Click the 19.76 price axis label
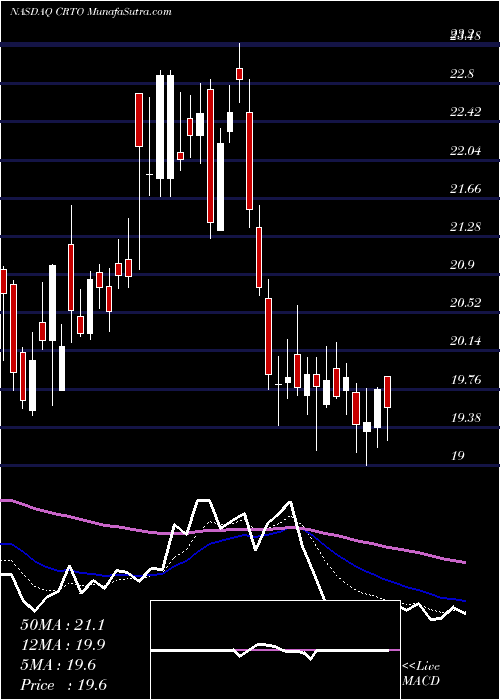This screenshot has height=700, width=500. click(466, 380)
